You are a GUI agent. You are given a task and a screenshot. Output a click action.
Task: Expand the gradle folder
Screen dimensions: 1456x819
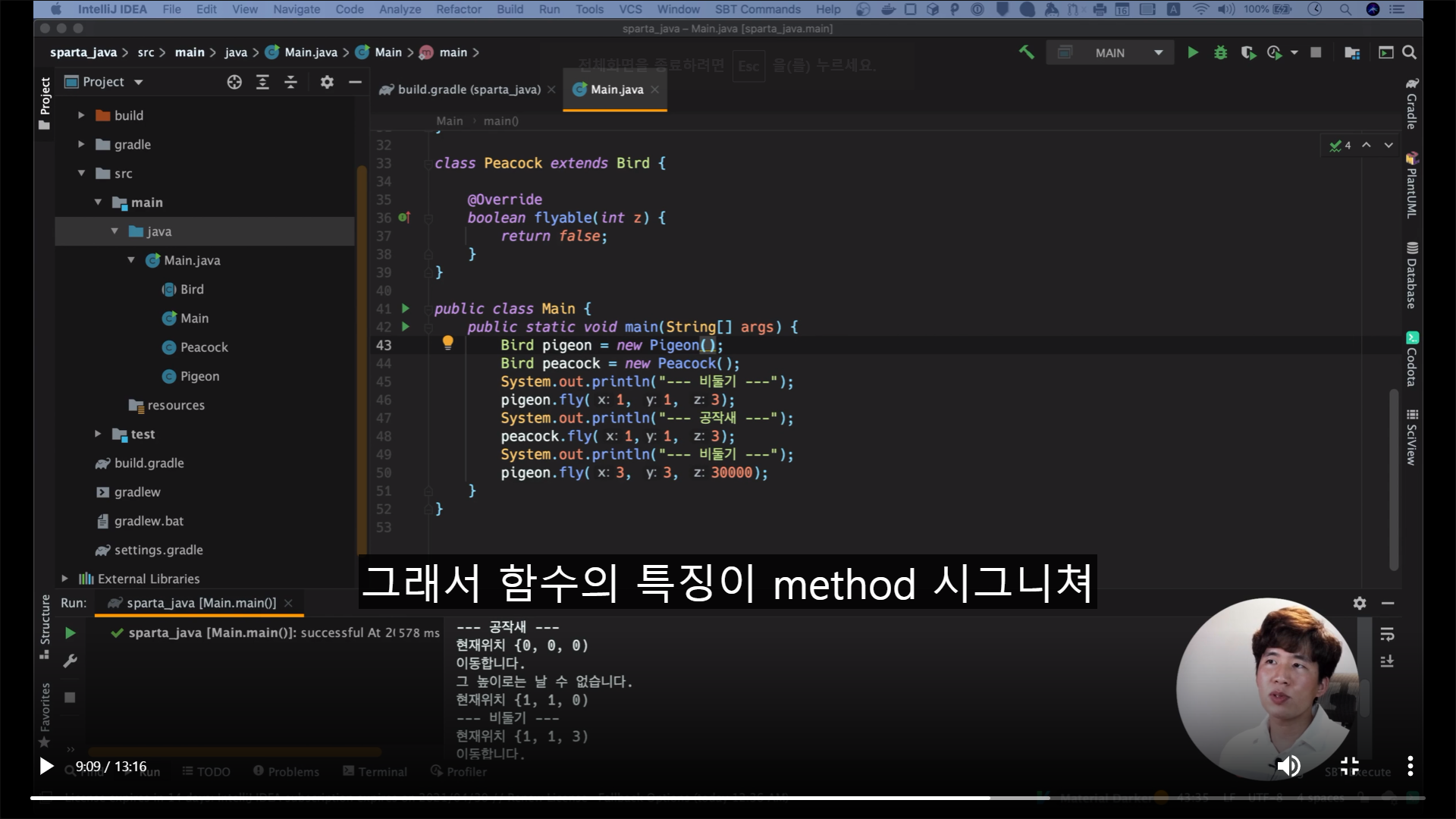(81, 144)
